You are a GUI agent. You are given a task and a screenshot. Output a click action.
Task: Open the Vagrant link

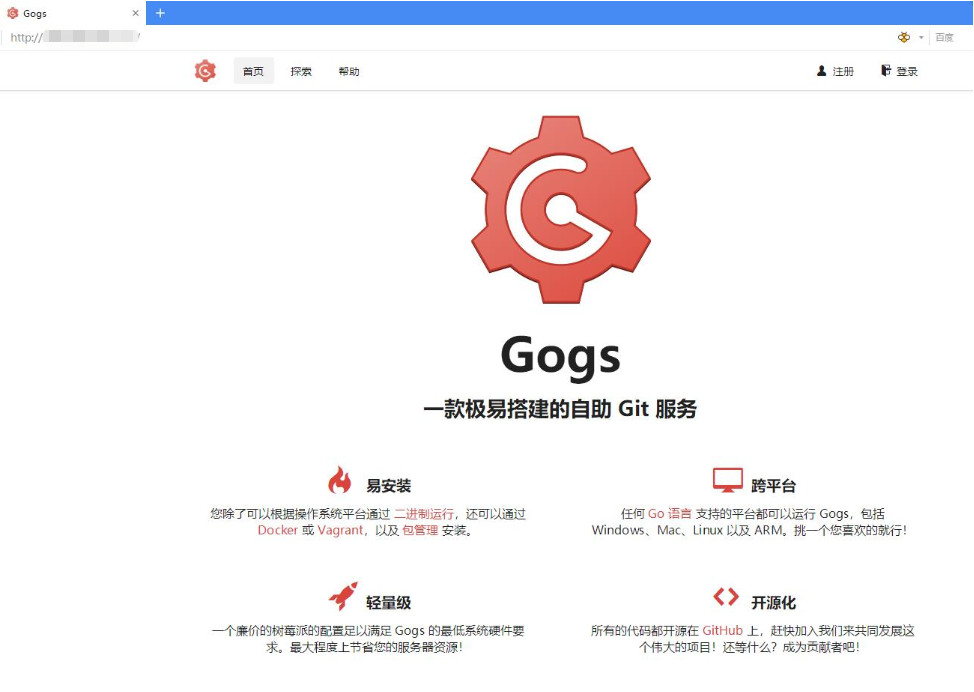click(340, 530)
